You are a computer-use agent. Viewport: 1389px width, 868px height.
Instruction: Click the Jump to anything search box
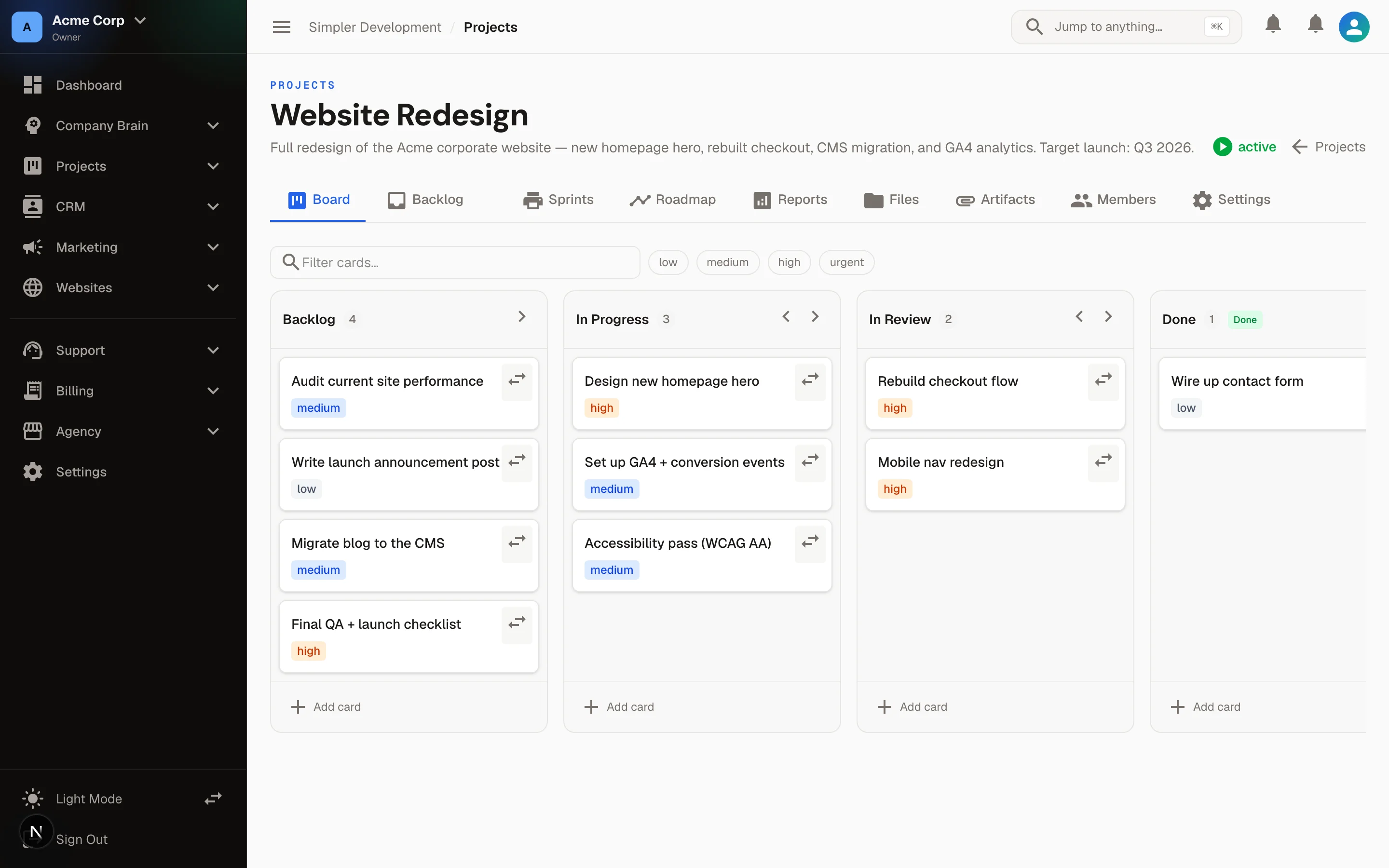(x=1126, y=27)
